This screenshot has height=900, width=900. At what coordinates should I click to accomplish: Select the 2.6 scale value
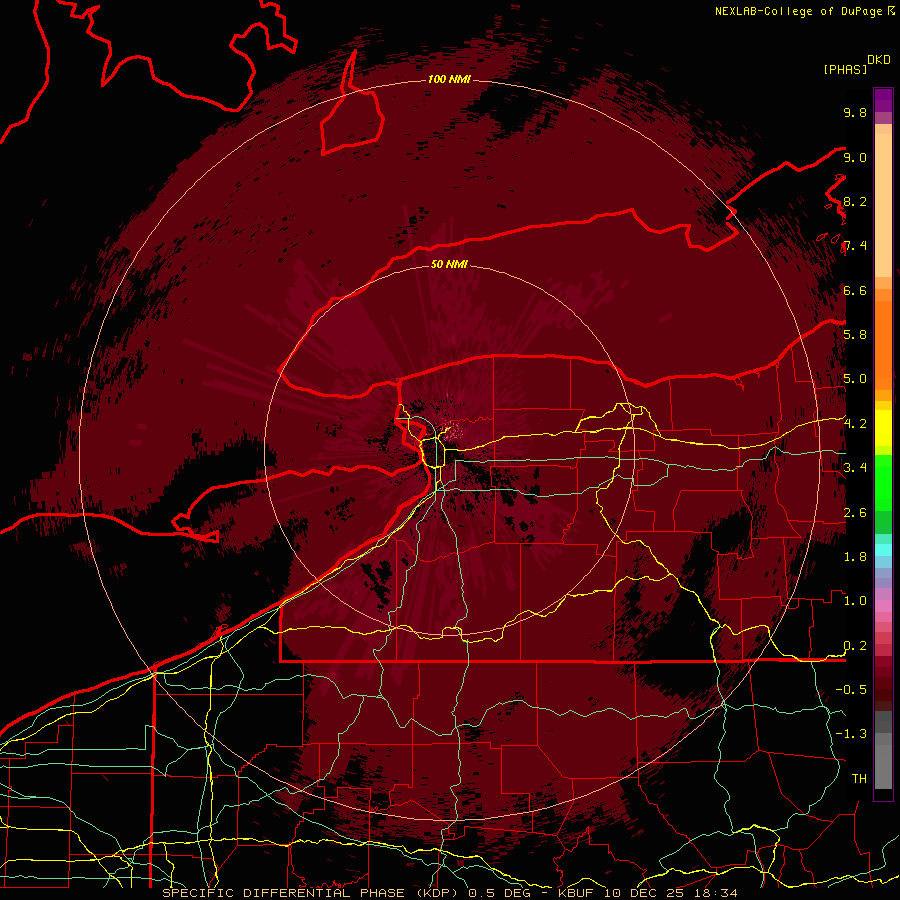point(855,512)
